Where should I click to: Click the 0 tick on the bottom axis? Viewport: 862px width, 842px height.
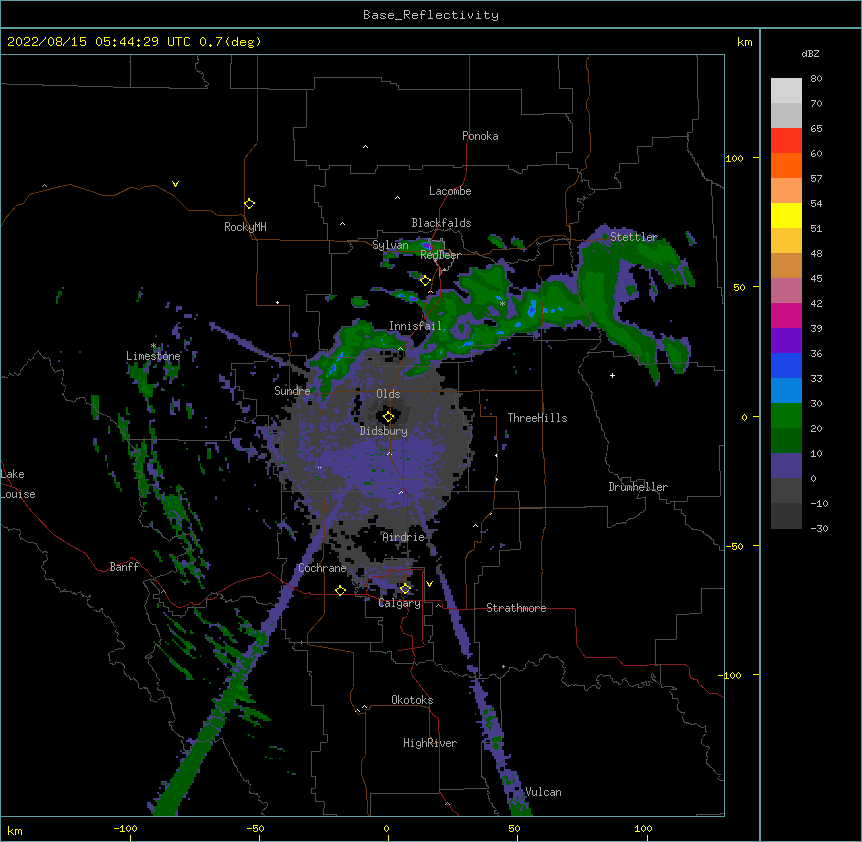point(386,828)
